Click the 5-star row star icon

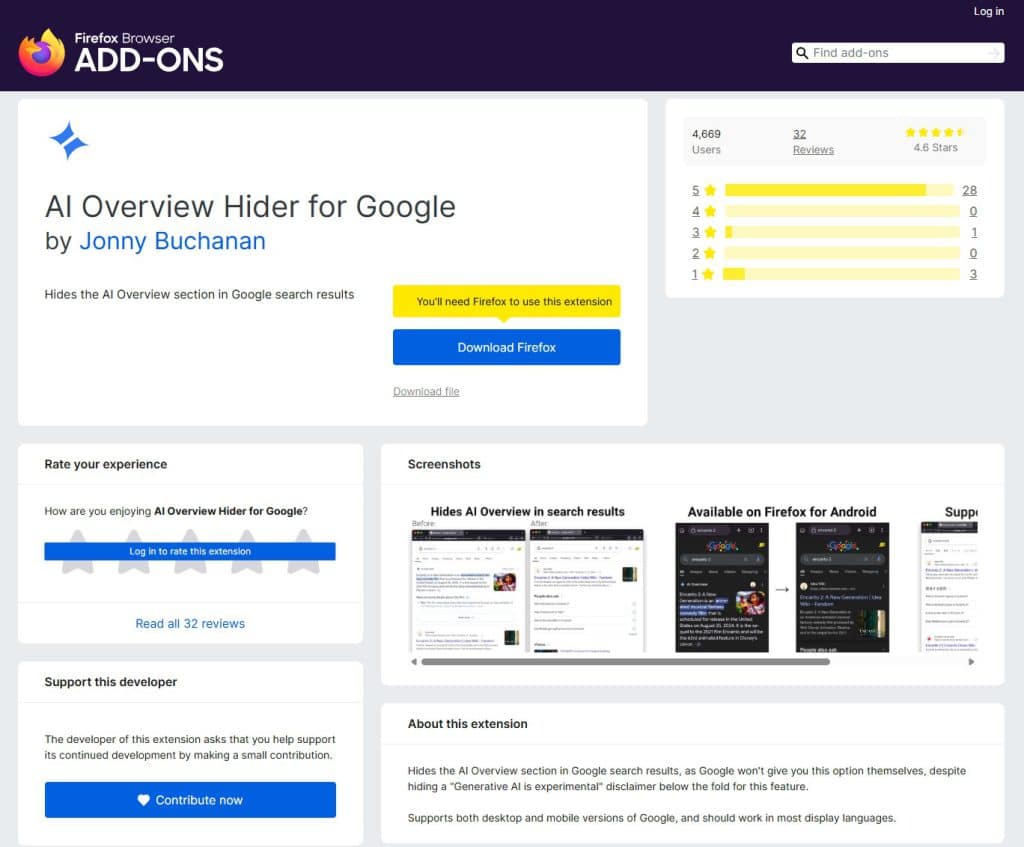coord(711,190)
